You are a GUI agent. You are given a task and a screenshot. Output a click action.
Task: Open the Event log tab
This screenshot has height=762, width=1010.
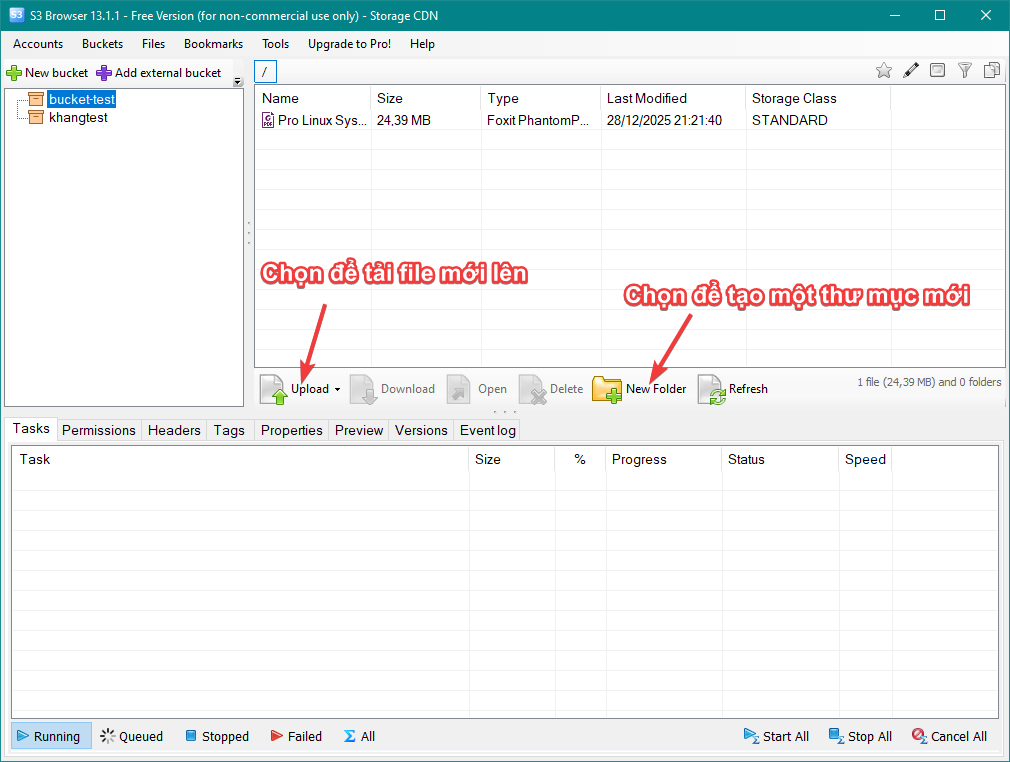487,430
